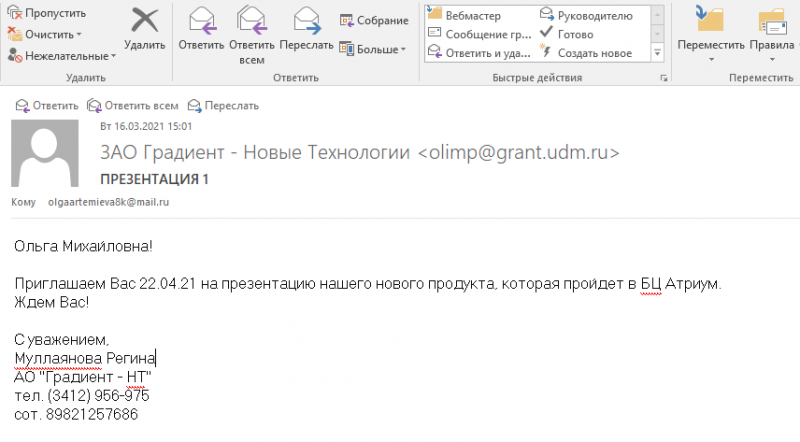Click the Forward (Переслать) ribbon icon
Viewport: 800px width, 442px height.
[x=307, y=20]
